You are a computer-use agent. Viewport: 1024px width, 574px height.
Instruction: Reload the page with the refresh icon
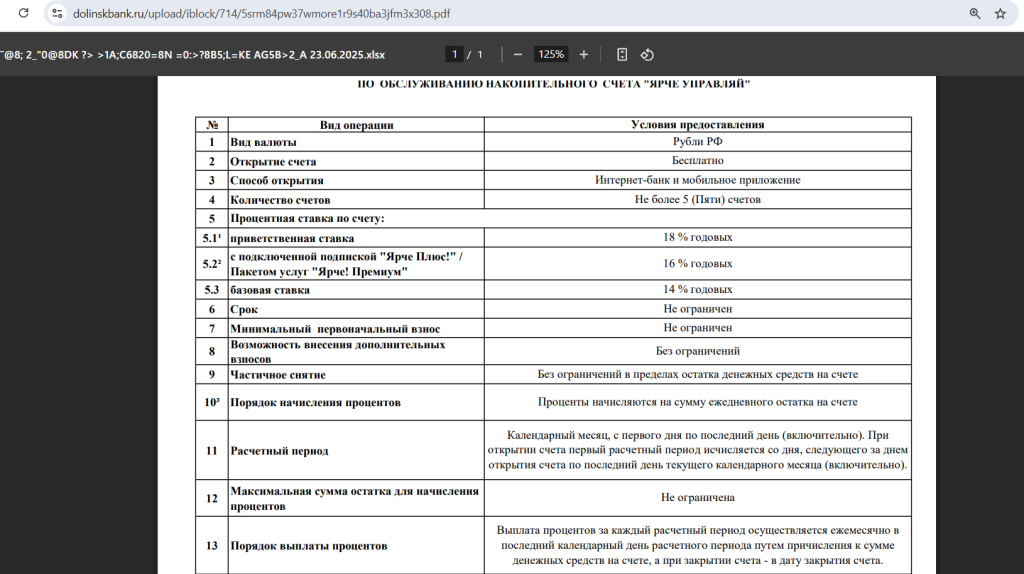point(24,13)
